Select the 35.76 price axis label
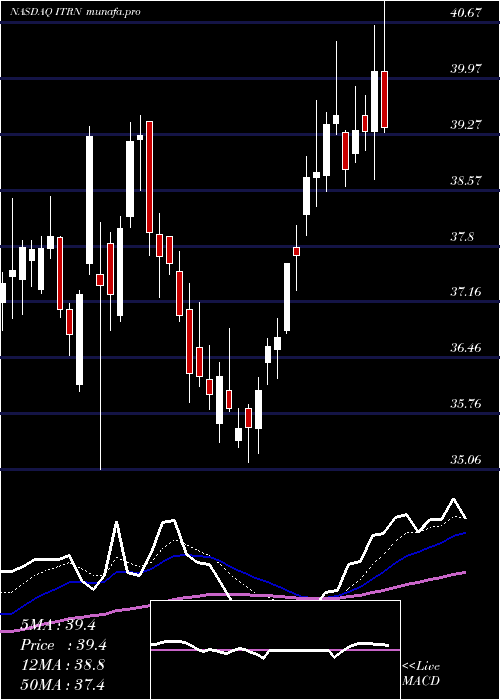The height and width of the screenshot is (700, 500). [x=466, y=404]
